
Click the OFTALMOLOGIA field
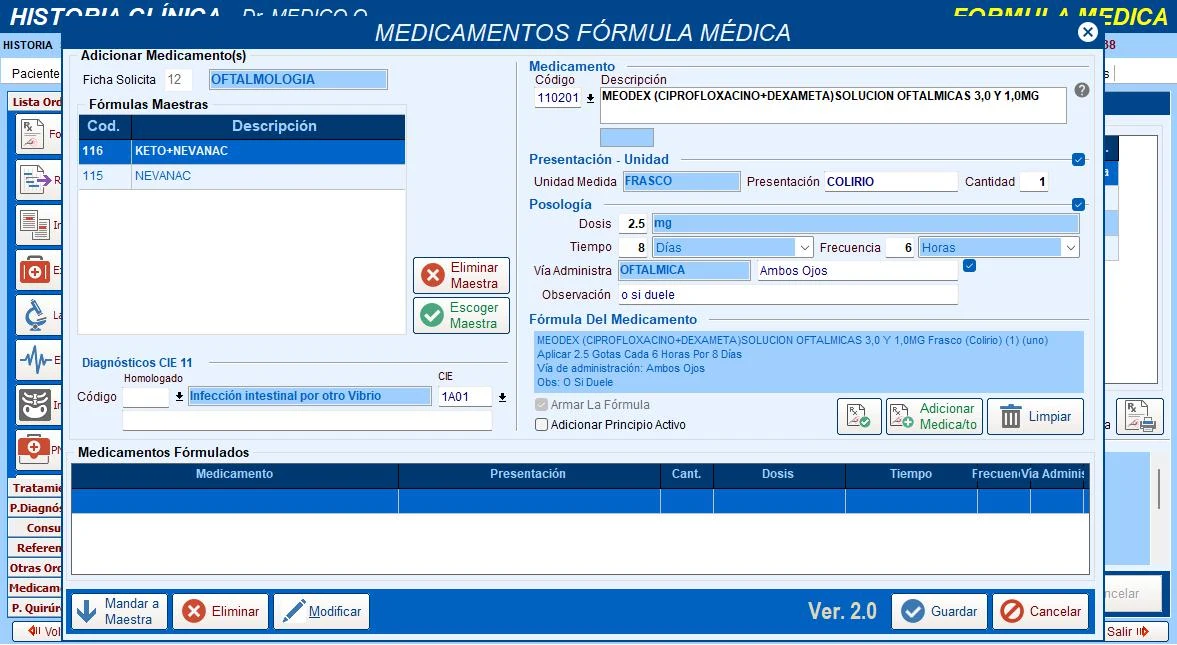(298, 80)
